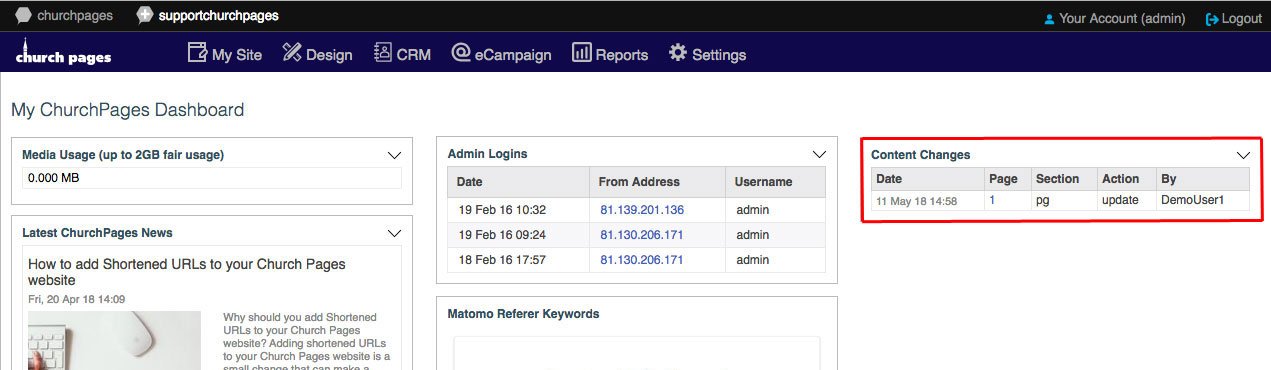1271x370 pixels.
Task: Click the 0.000 MB usage field
Action: tap(212, 178)
